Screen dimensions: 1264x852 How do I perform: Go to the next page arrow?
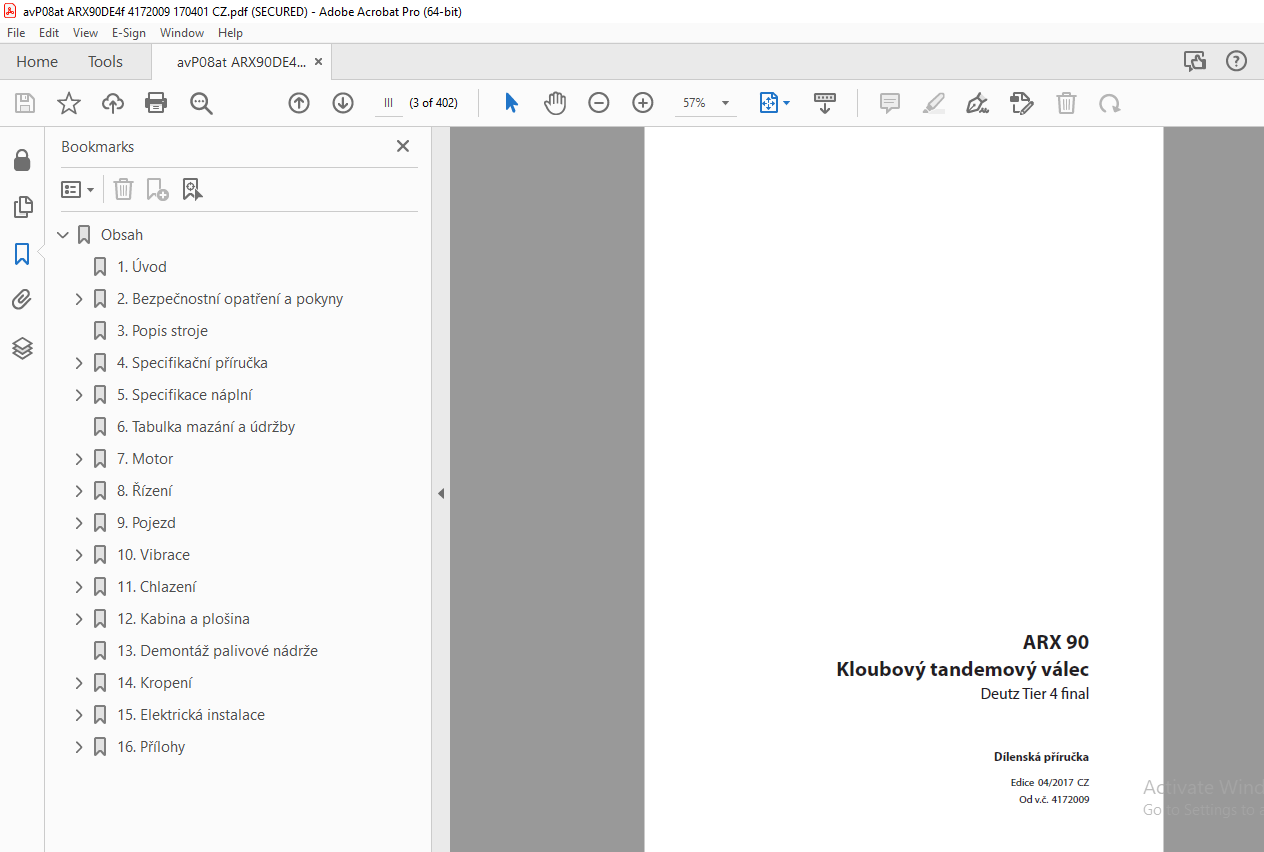click(x=343, y=103)
